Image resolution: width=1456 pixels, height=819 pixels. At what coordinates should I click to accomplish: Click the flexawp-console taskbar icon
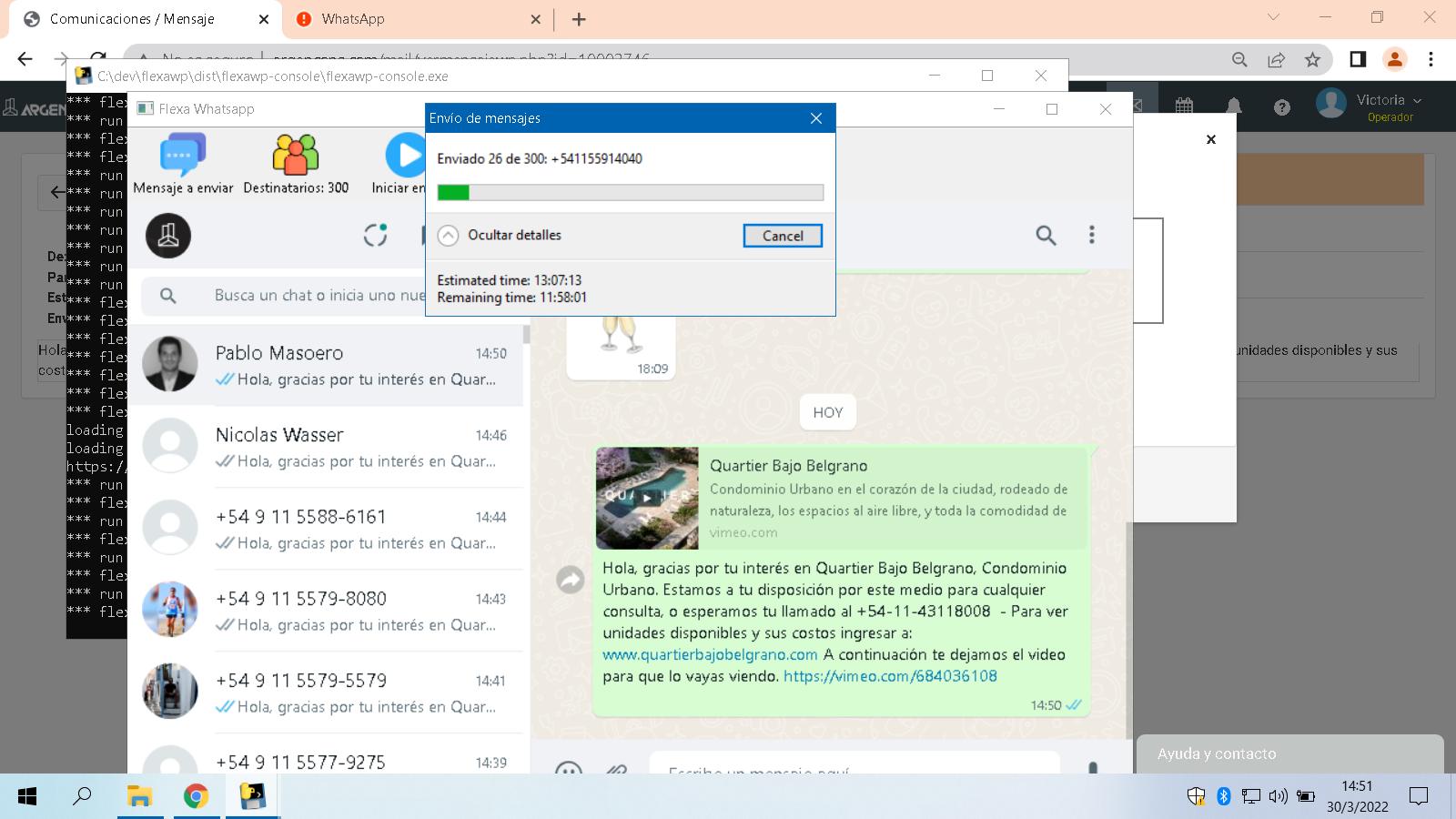click(252, 797)
